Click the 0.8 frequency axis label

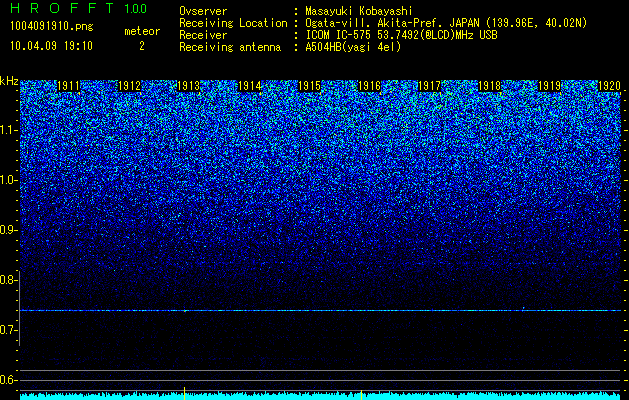(8, 280)
